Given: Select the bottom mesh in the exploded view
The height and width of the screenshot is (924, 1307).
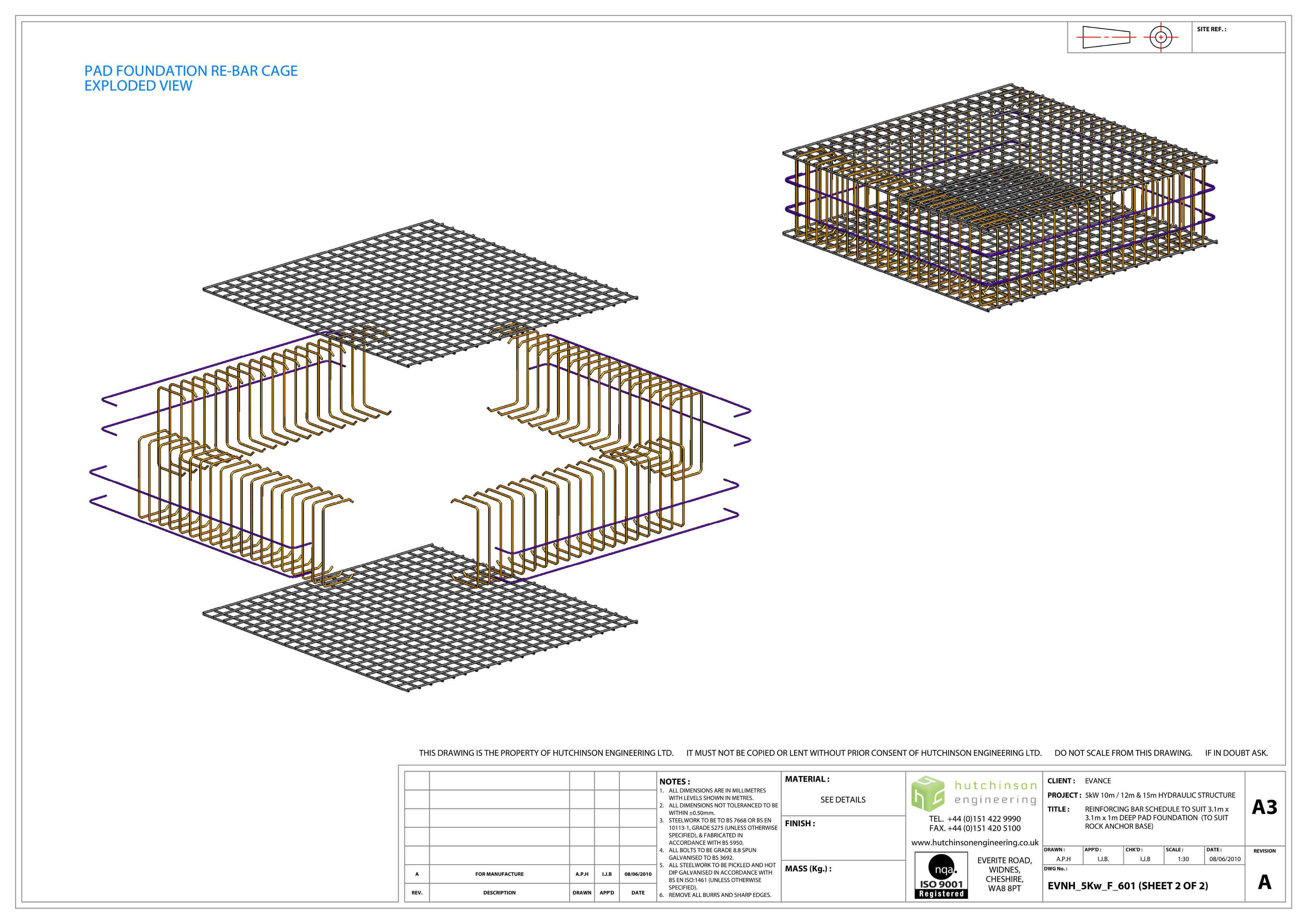Looking at the screenshot, I should click(420, 618).
